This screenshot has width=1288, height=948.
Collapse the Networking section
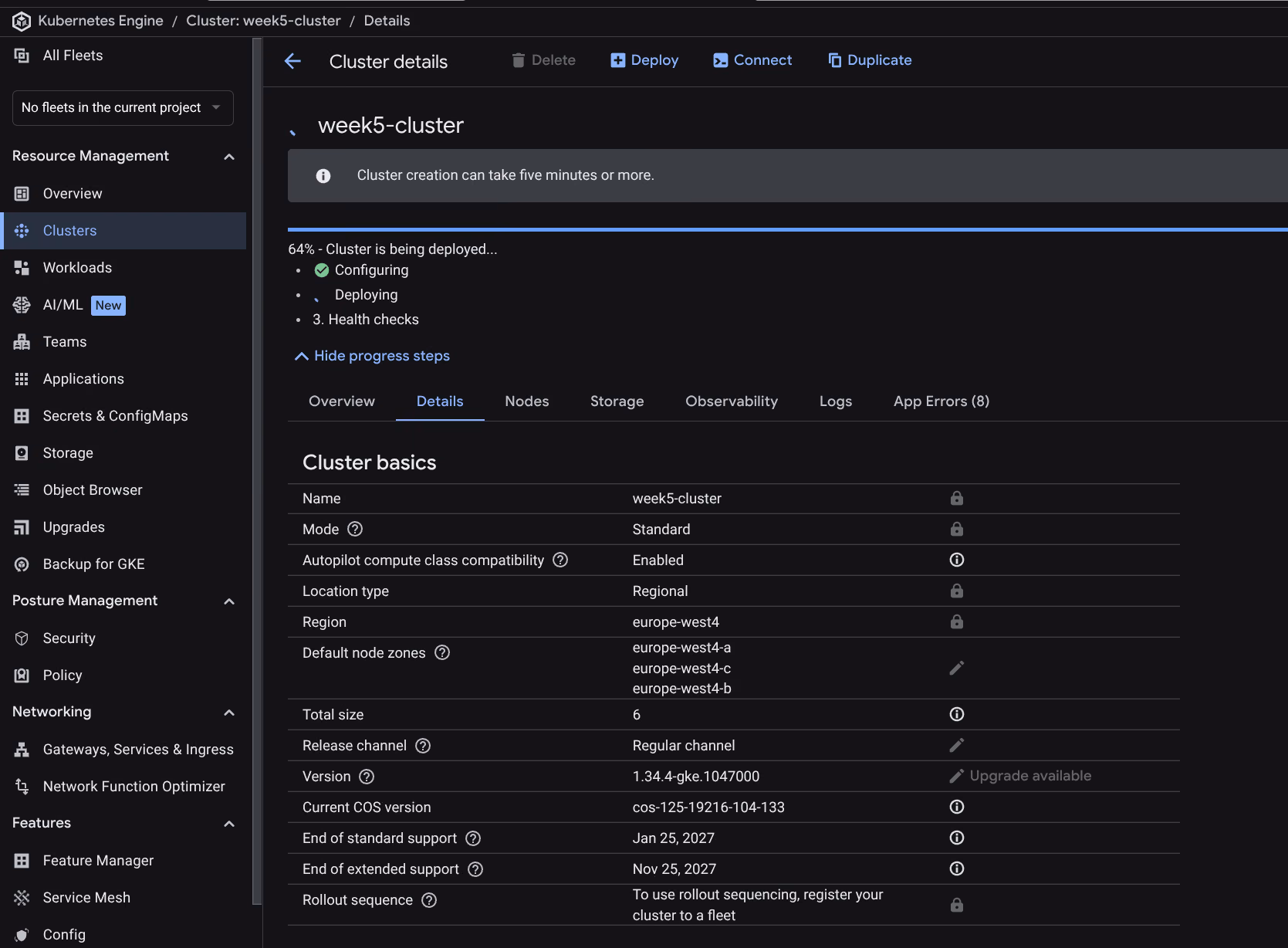(x=228, y=712)
